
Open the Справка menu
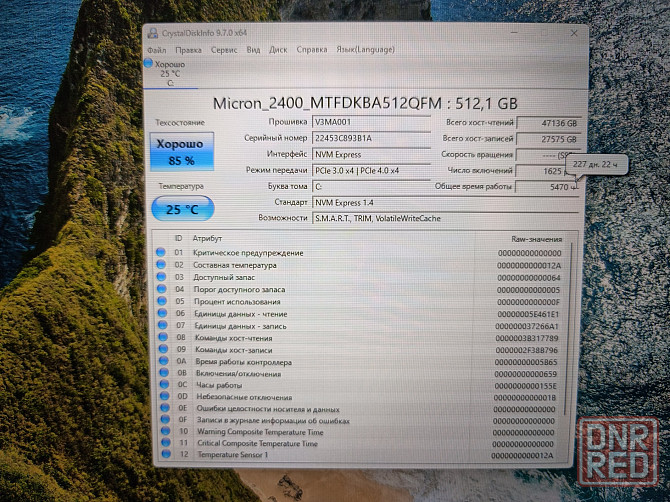312,49
